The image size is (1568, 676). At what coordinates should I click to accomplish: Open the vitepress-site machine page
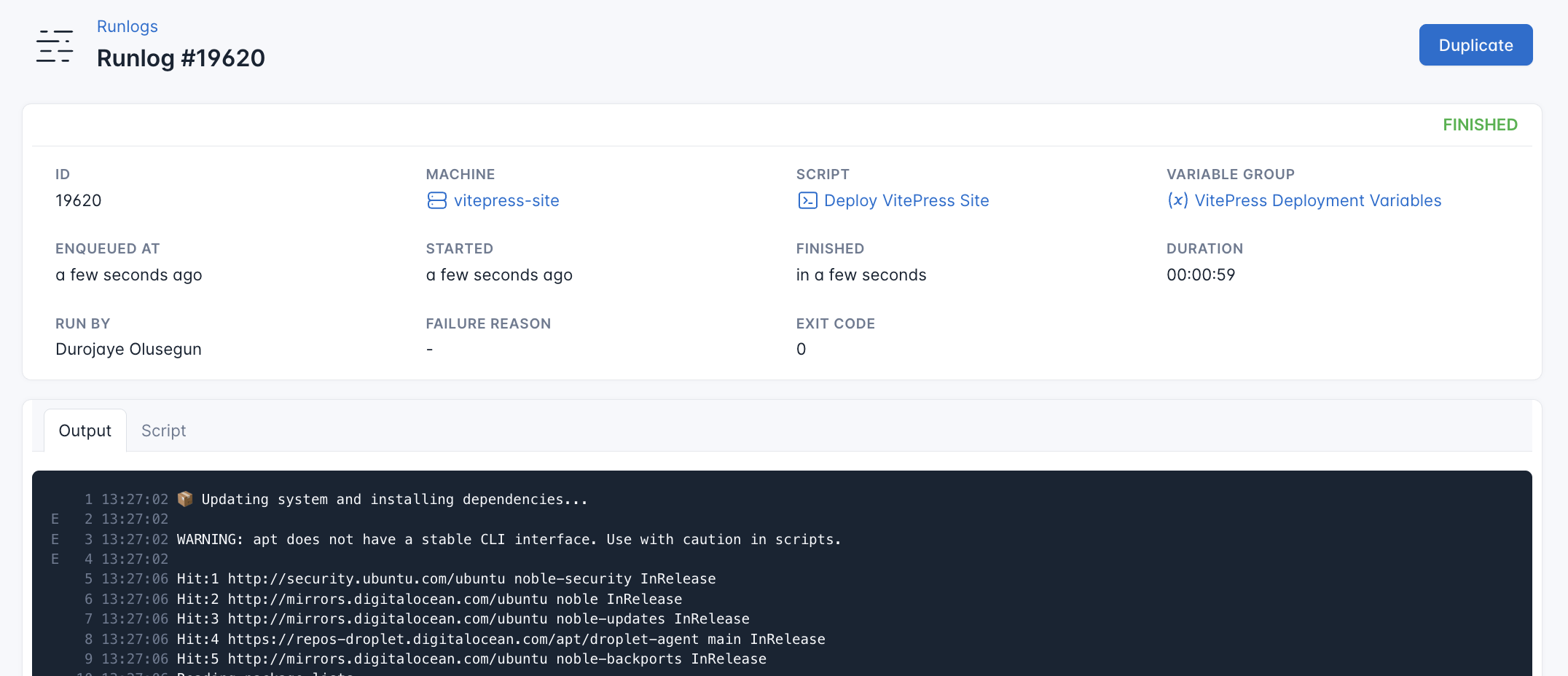[x=506, y=200]
